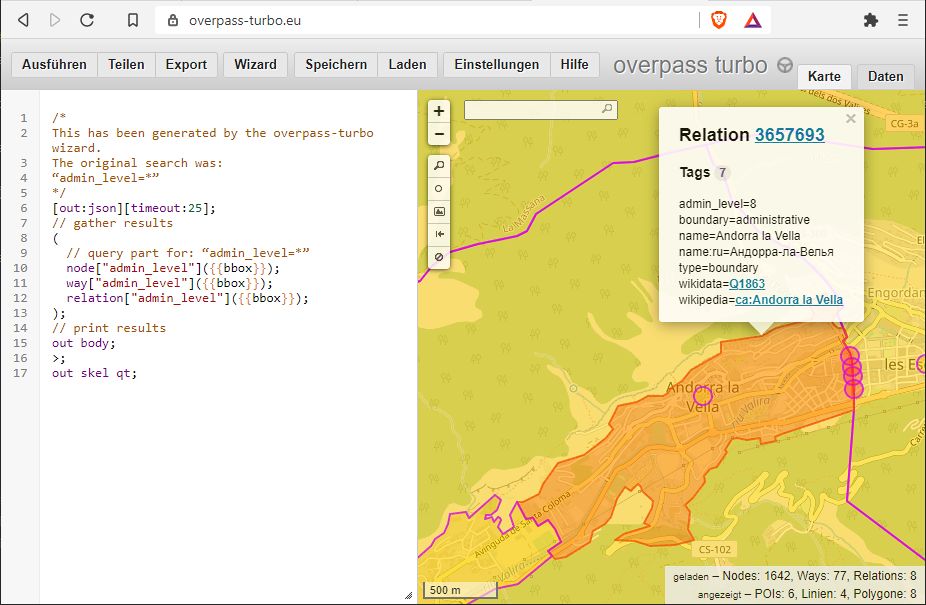Screen dimensions: 926x605
Task: Open Brave Rewards triangle icon
Action: pos(752,21)
